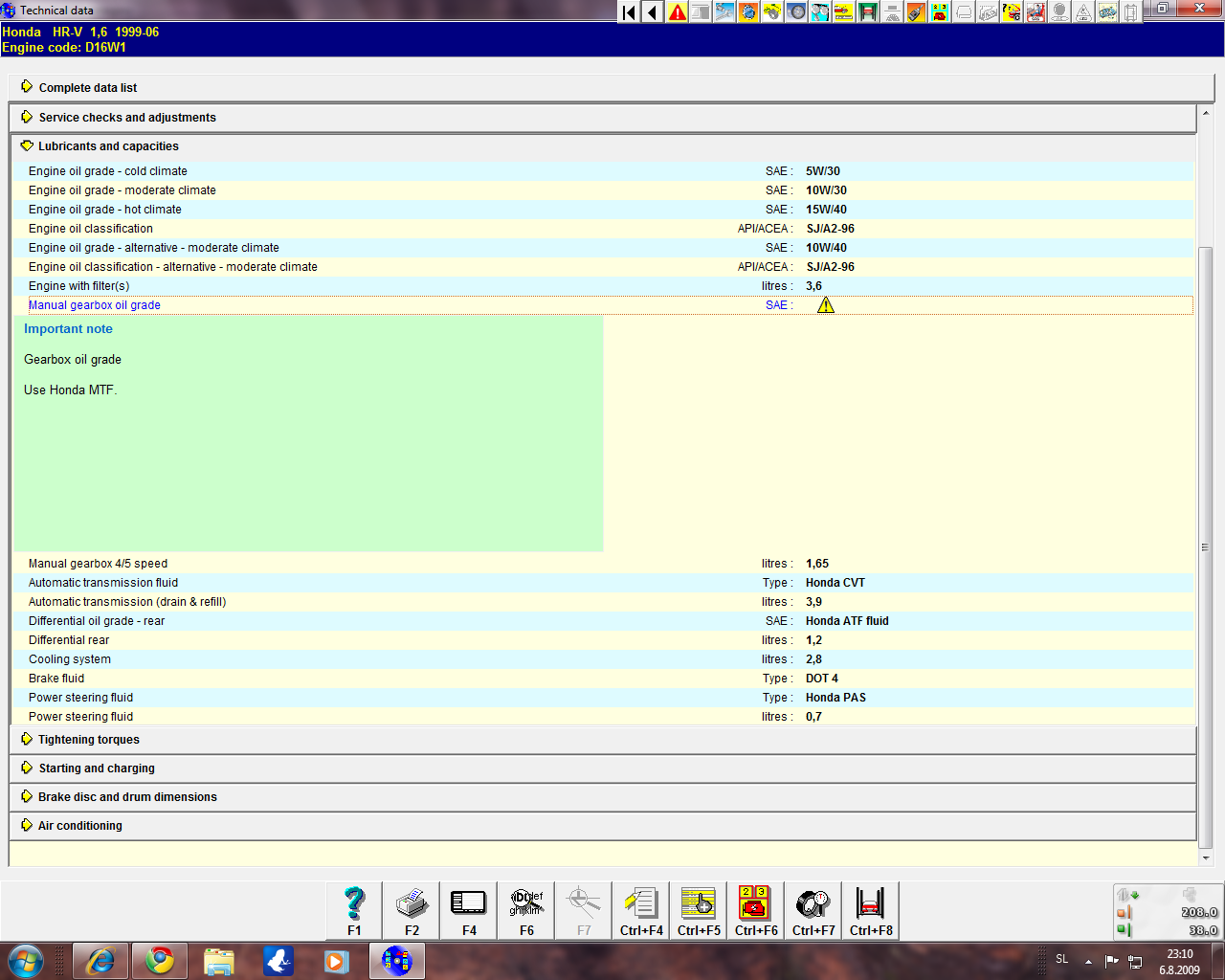
Task: Click the 'Brake fluid' row label
Action: (x=56, y=679)
